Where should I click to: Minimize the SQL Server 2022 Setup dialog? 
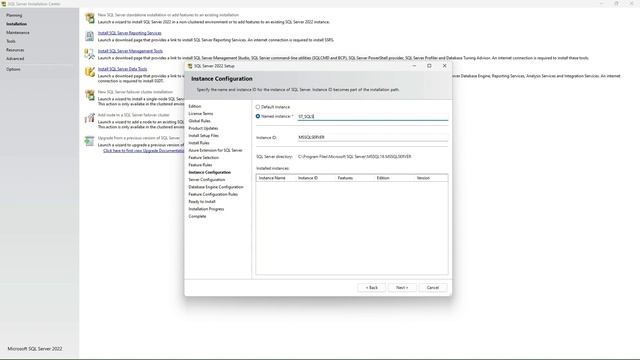(414, 66)
